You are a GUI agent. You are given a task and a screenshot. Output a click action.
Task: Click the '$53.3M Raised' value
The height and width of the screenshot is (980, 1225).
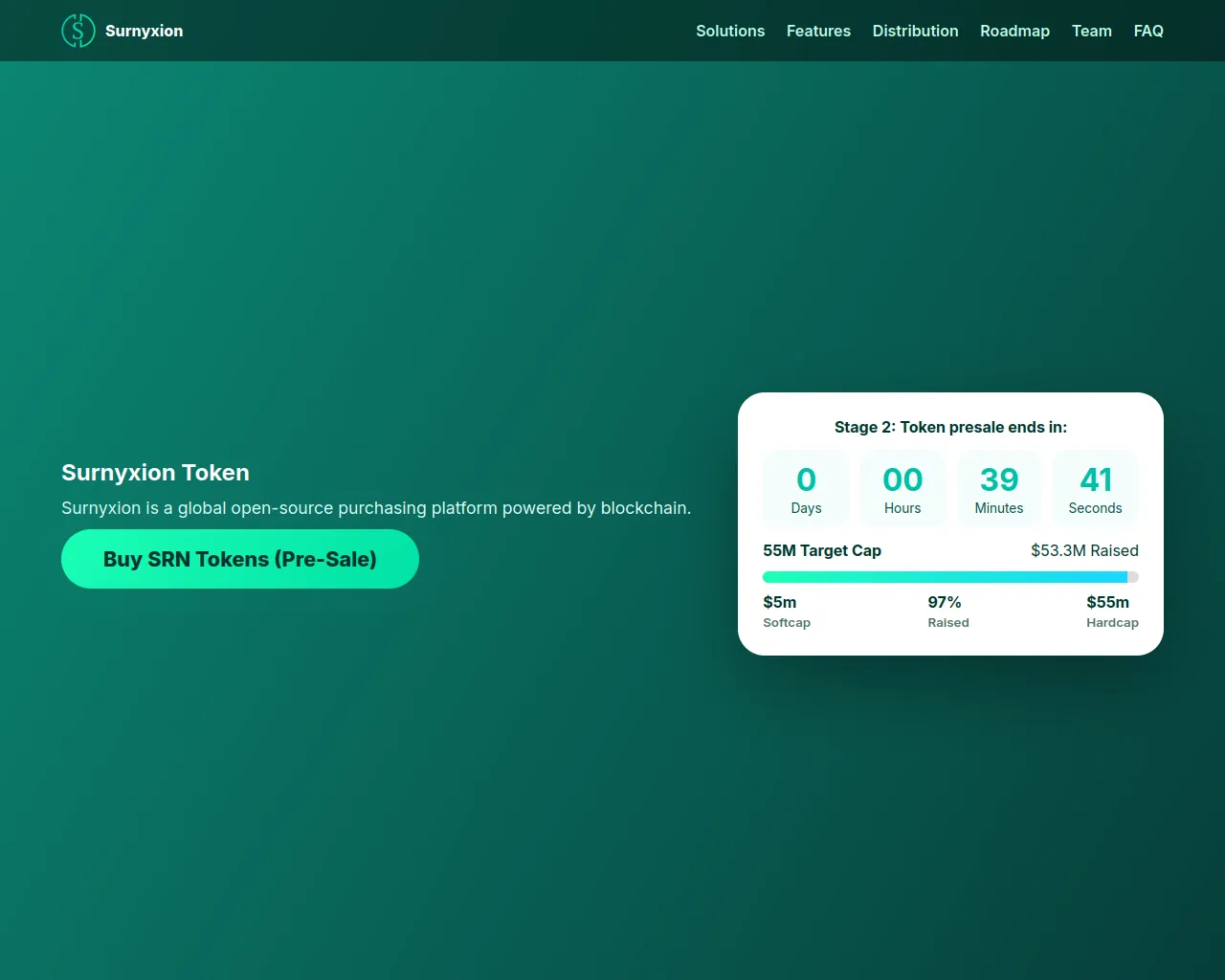(1084, 550)
